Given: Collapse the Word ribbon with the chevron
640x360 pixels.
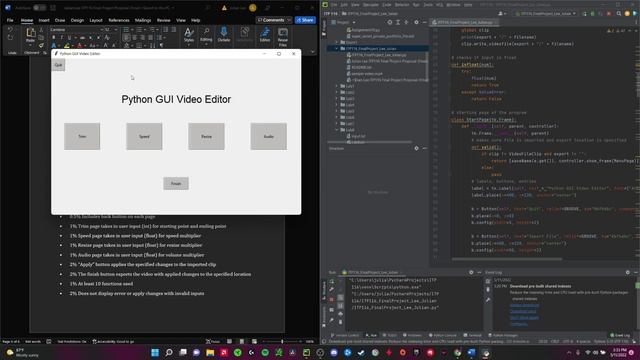Looking at the screenshot, I should point(313,51).
